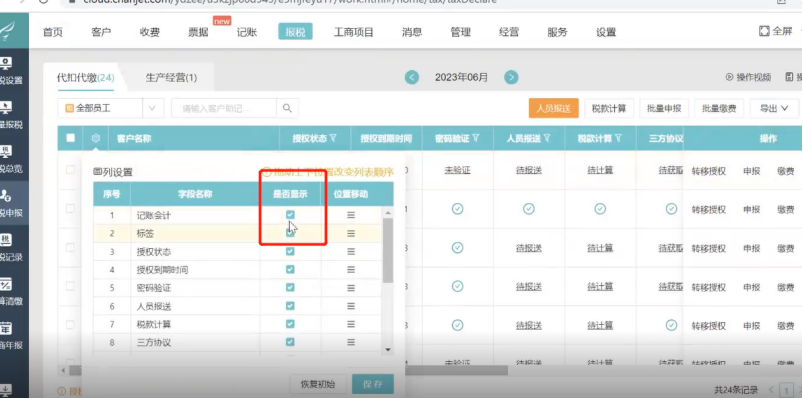Click page number 1 in pagination
The height and width of the screenshot is (399, 803).
point(786,390)
